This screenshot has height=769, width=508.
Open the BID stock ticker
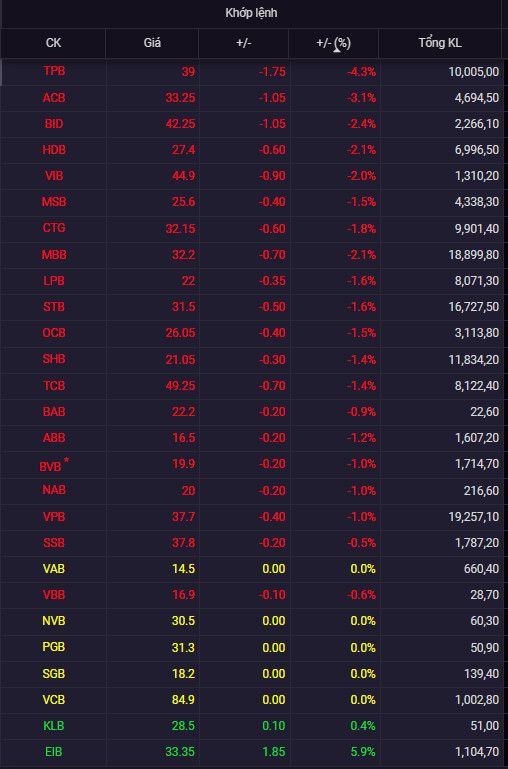pyautogui.click(x=54, y=124)
